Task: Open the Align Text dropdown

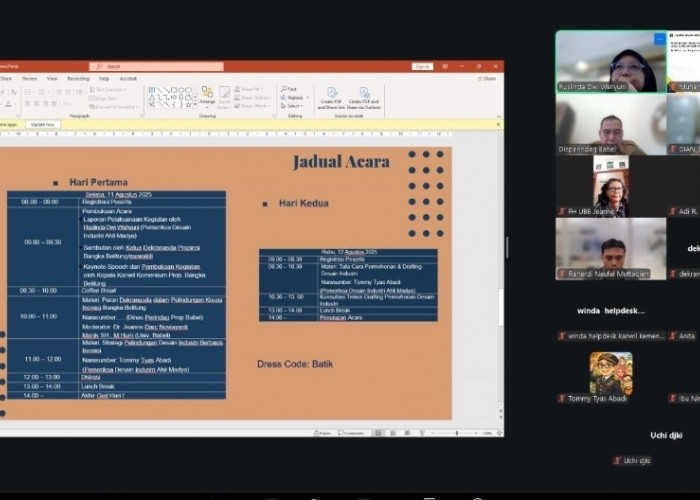Action: (x=105, y=98)
